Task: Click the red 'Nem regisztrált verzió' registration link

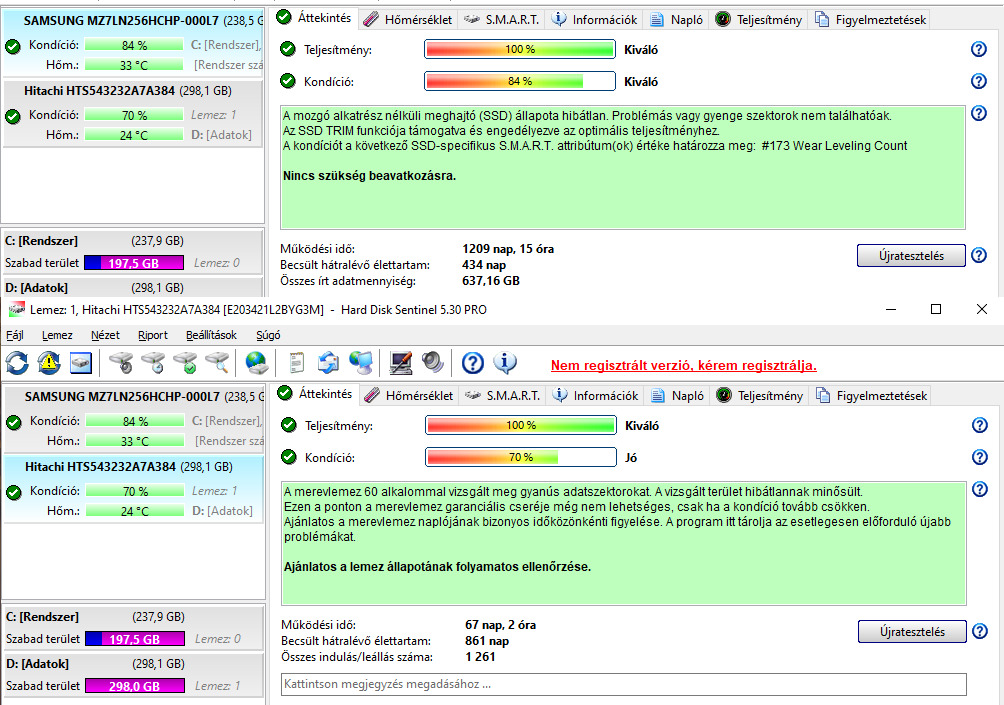Action: 683,366
